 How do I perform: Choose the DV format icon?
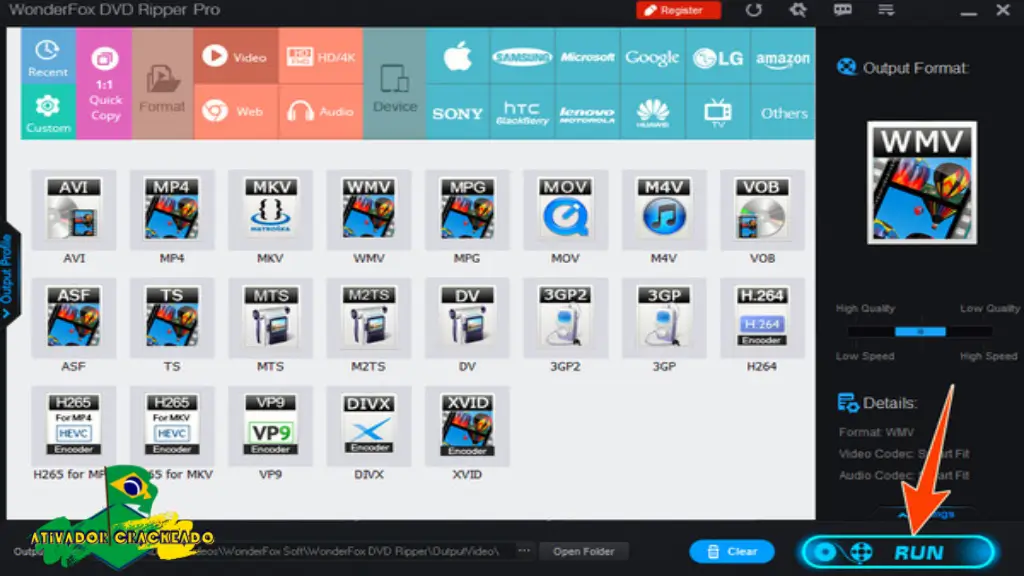pos(467,318)
